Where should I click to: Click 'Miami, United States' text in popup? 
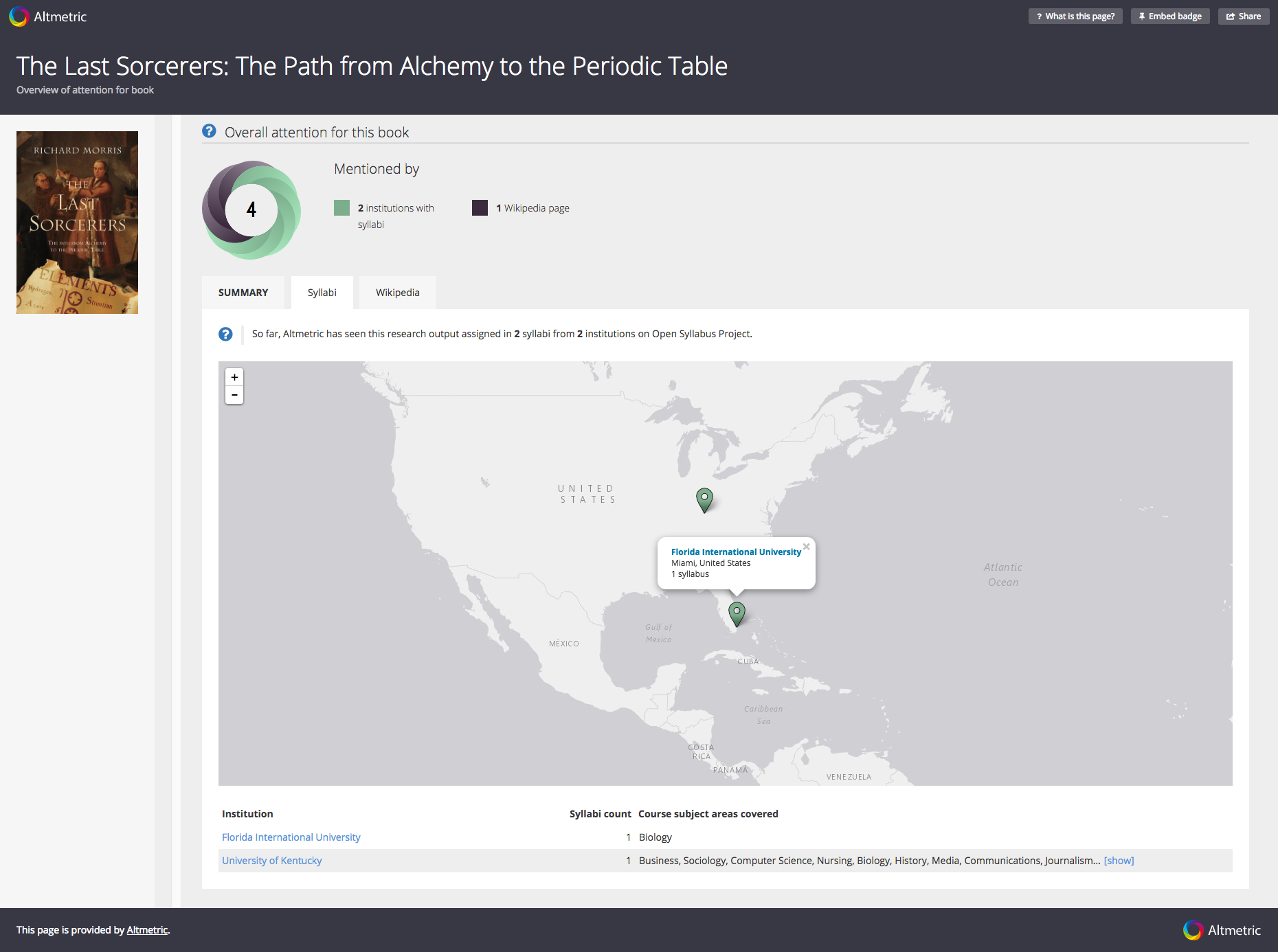point(710,563)
